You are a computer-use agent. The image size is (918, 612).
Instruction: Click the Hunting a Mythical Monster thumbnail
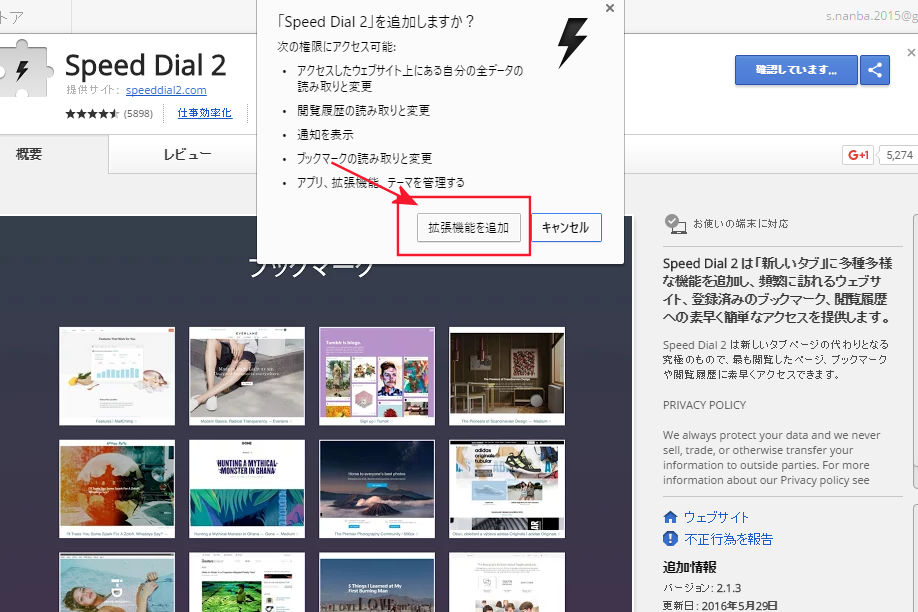tap(247, 489)
